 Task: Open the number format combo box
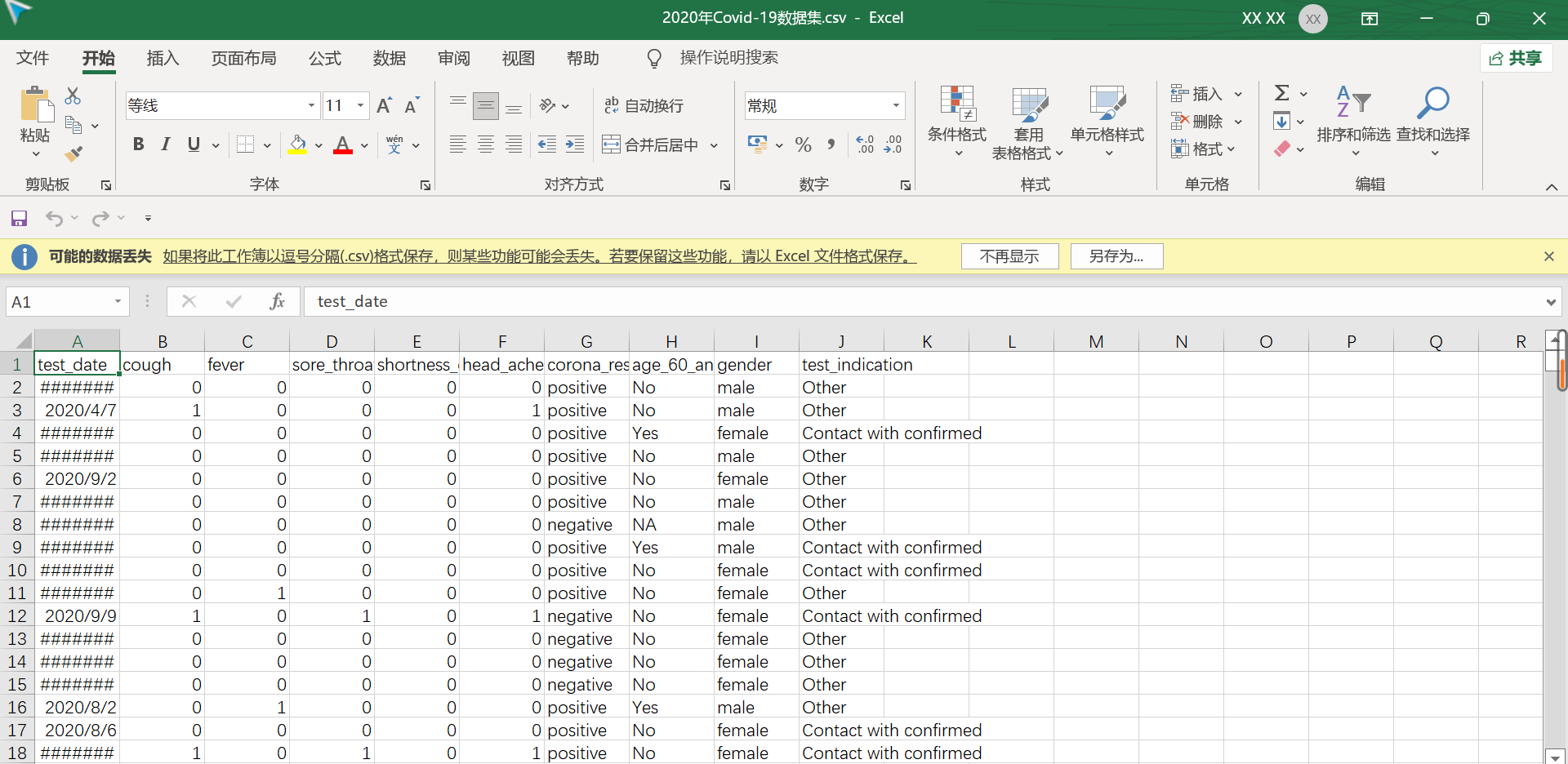(824, 105)
